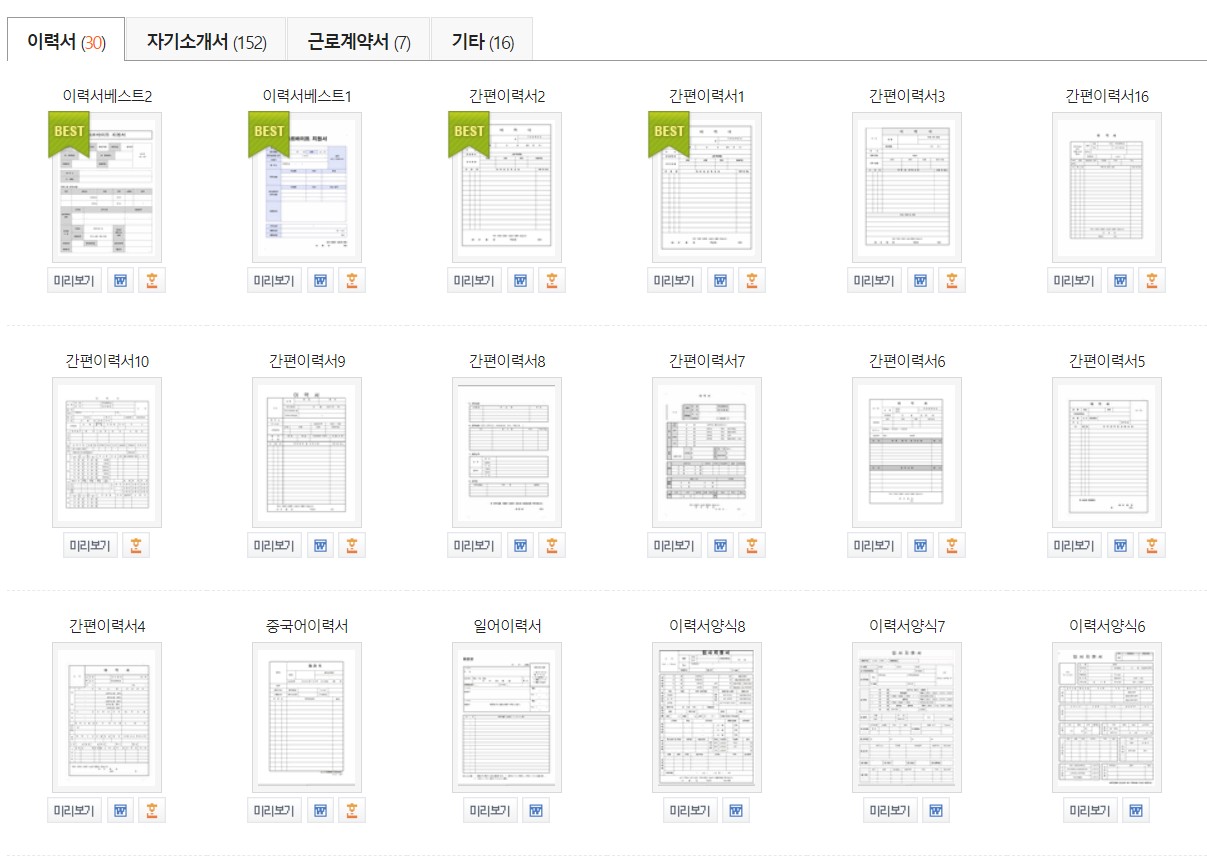Download Word file for 이력서양식8
Image resolution: width=1207 pixels, height=864 pixels.
[x=736, y=810]
